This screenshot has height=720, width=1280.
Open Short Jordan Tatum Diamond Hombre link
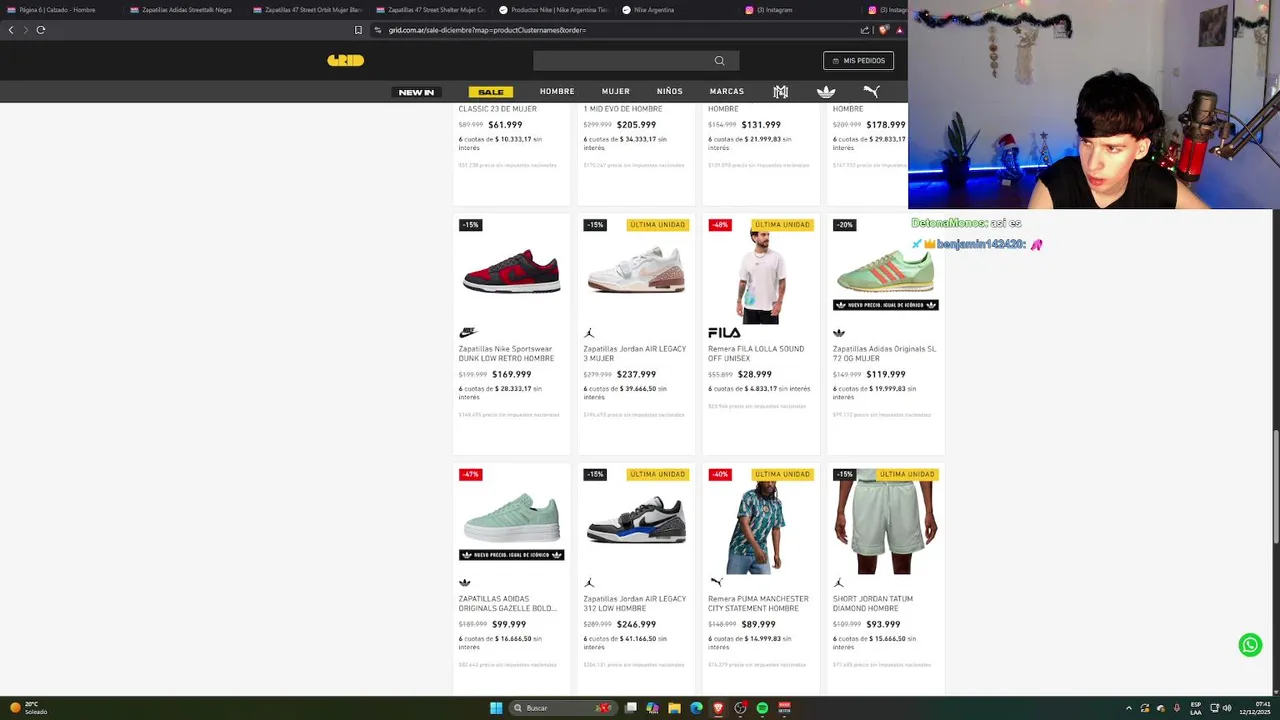(873, 604)
